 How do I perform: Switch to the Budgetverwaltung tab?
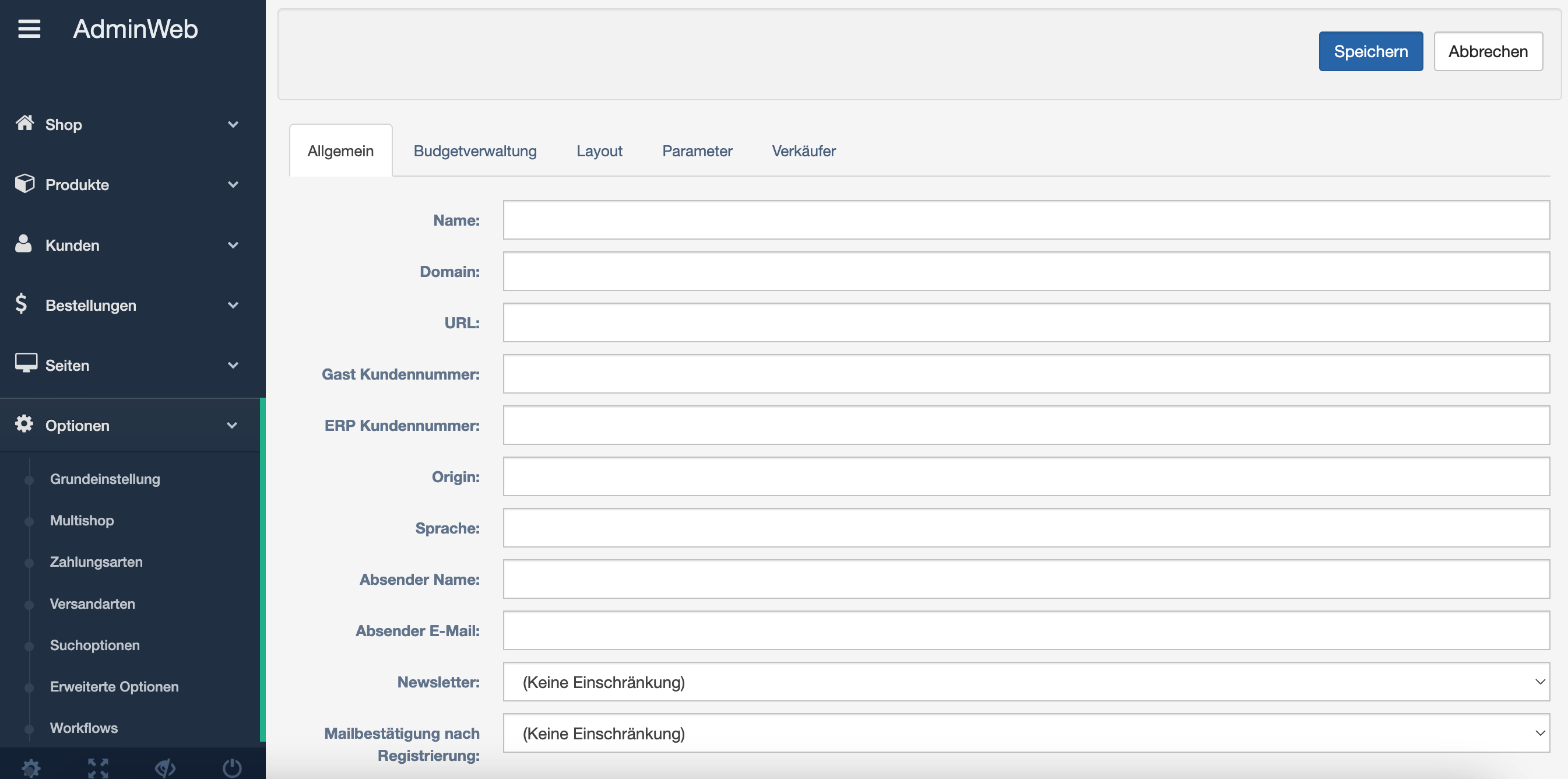point(476,151)
